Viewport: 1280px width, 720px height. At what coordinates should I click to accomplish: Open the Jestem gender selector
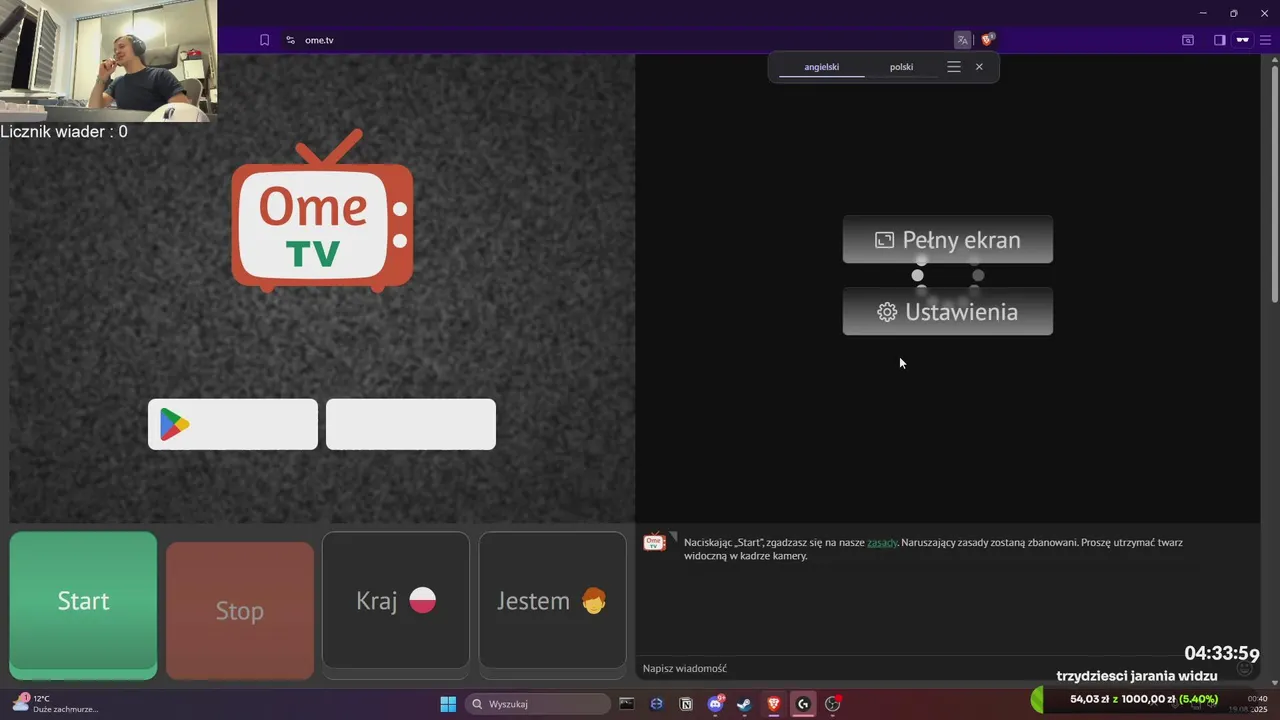[552, 600]
